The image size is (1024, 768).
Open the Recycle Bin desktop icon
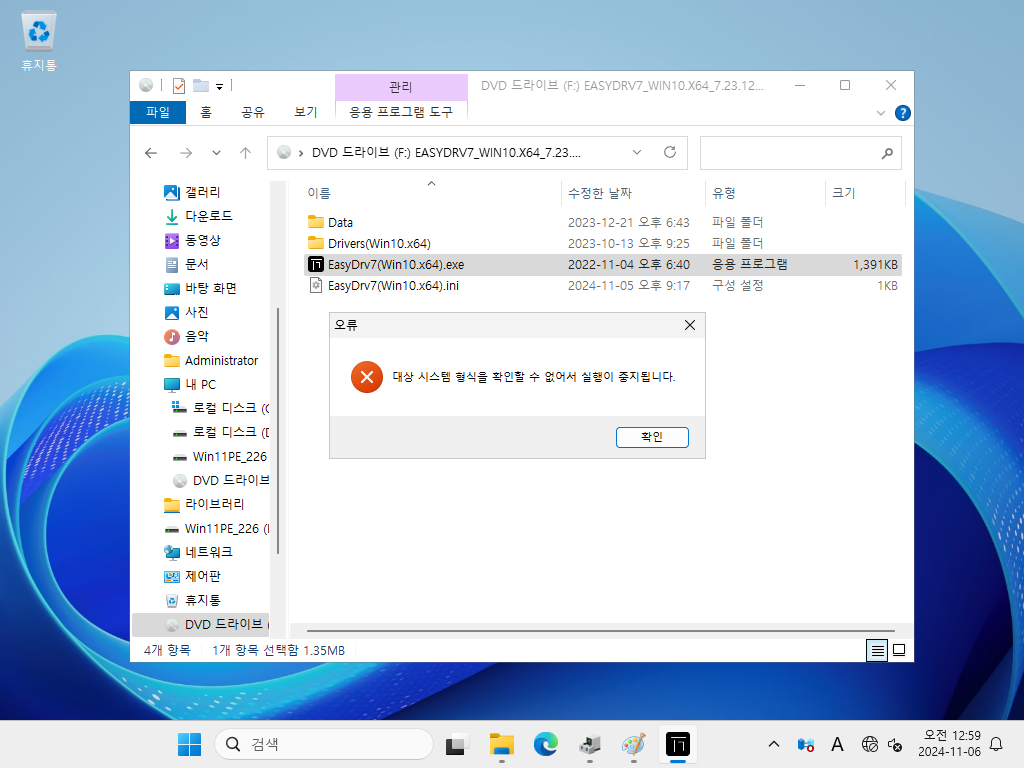coord(39,42)
